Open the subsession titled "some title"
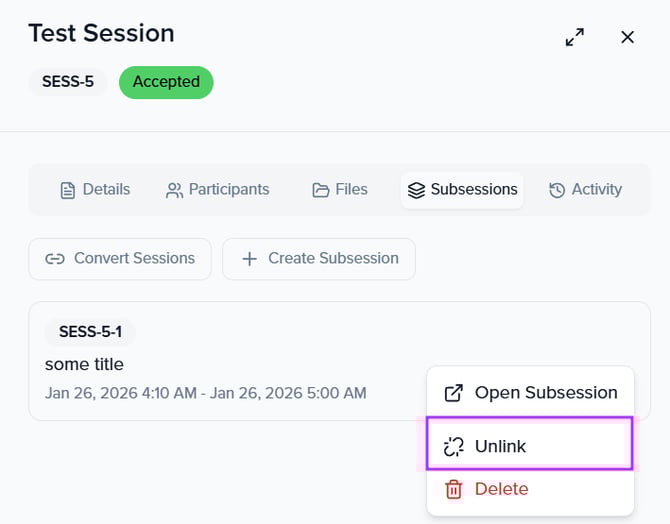Screen dimensions: 670x524 (85, 364)
